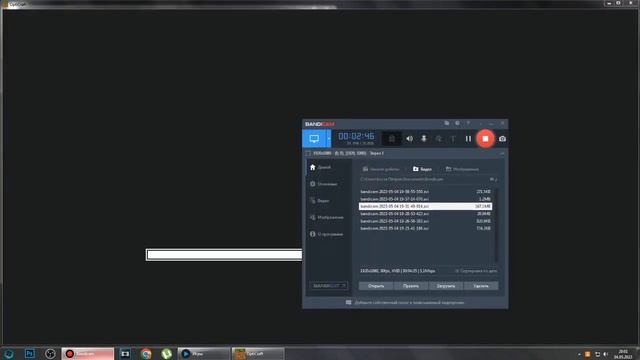Screen dimensions: 640x360
Task: Open the taskbar clock and date
Action: (623, 354)
